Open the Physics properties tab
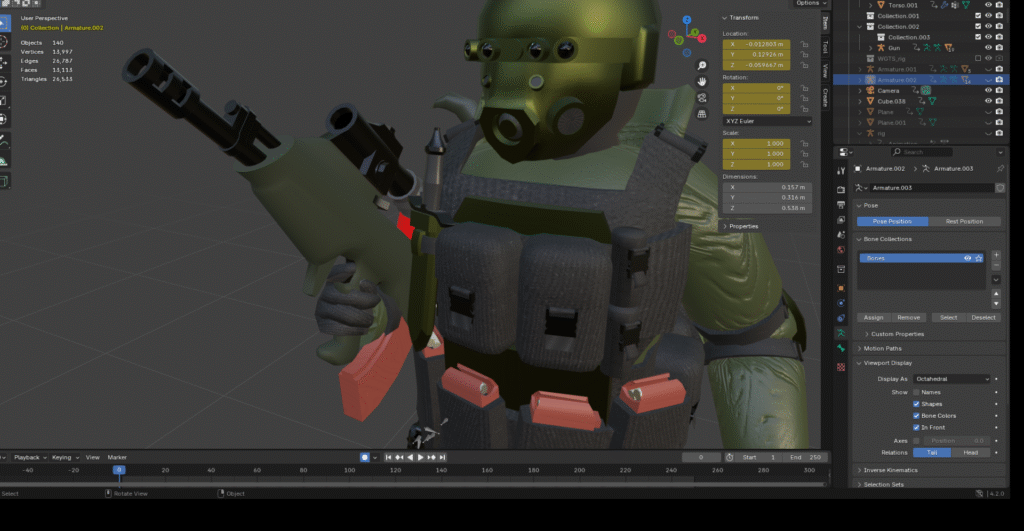Image resolution: width=1024 pixels, height=531 pixels. click(x=841, y=303)
